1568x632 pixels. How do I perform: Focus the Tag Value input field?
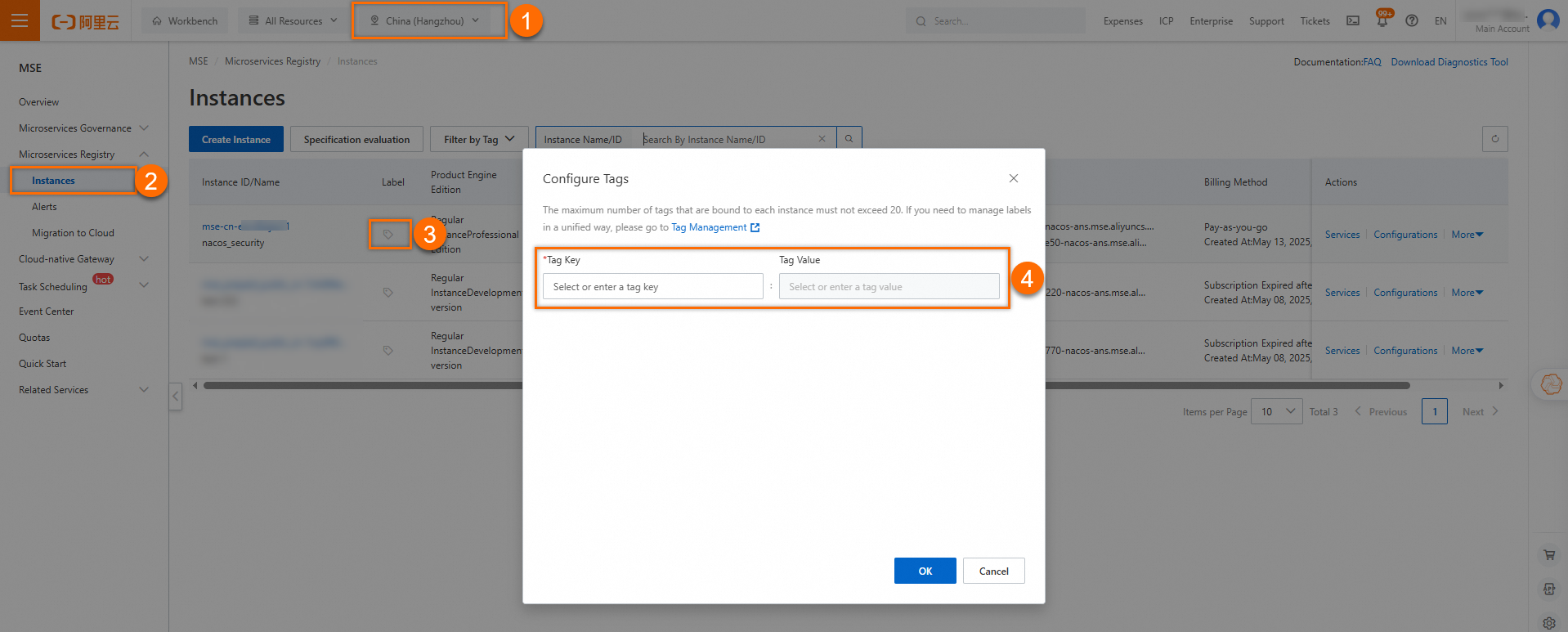pos(889,286)
